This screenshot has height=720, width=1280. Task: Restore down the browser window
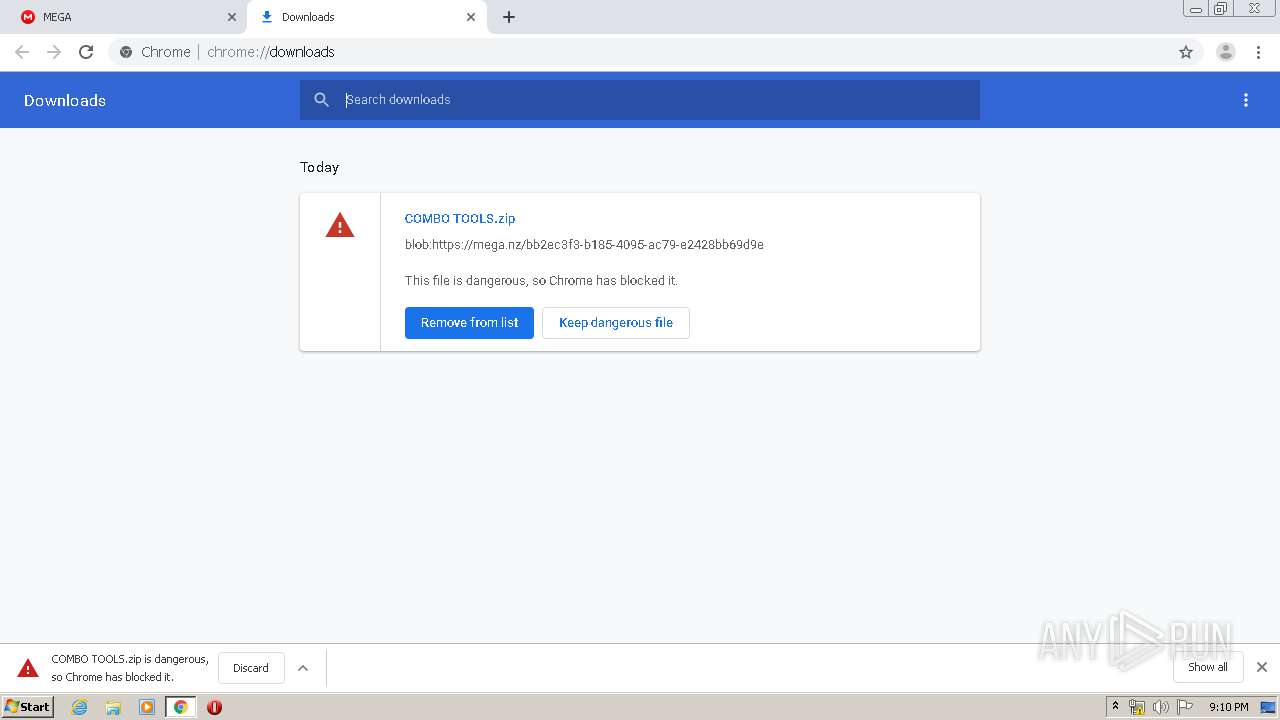[1221, 8]
